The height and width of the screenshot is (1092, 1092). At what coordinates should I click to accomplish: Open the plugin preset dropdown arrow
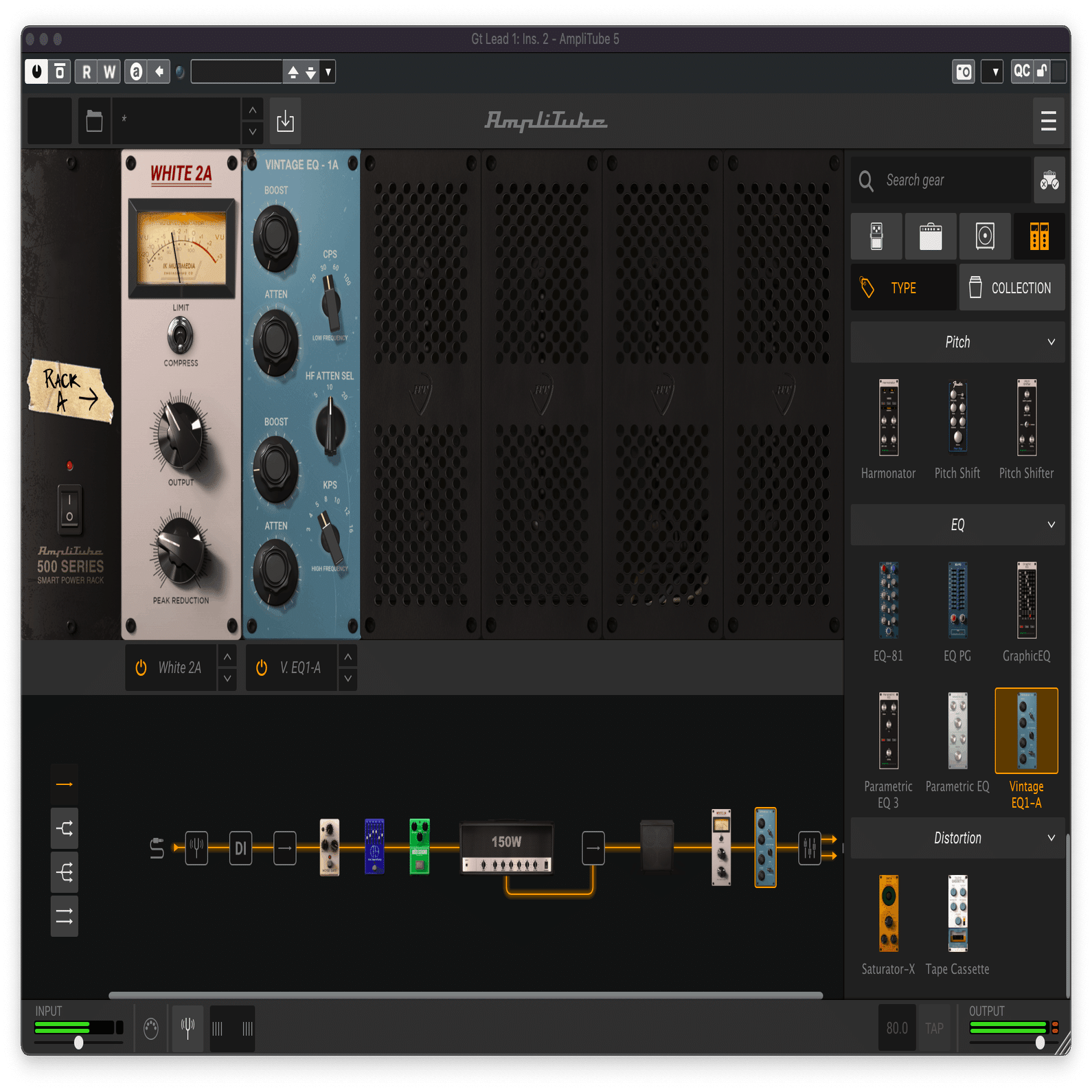coord(328,71)
